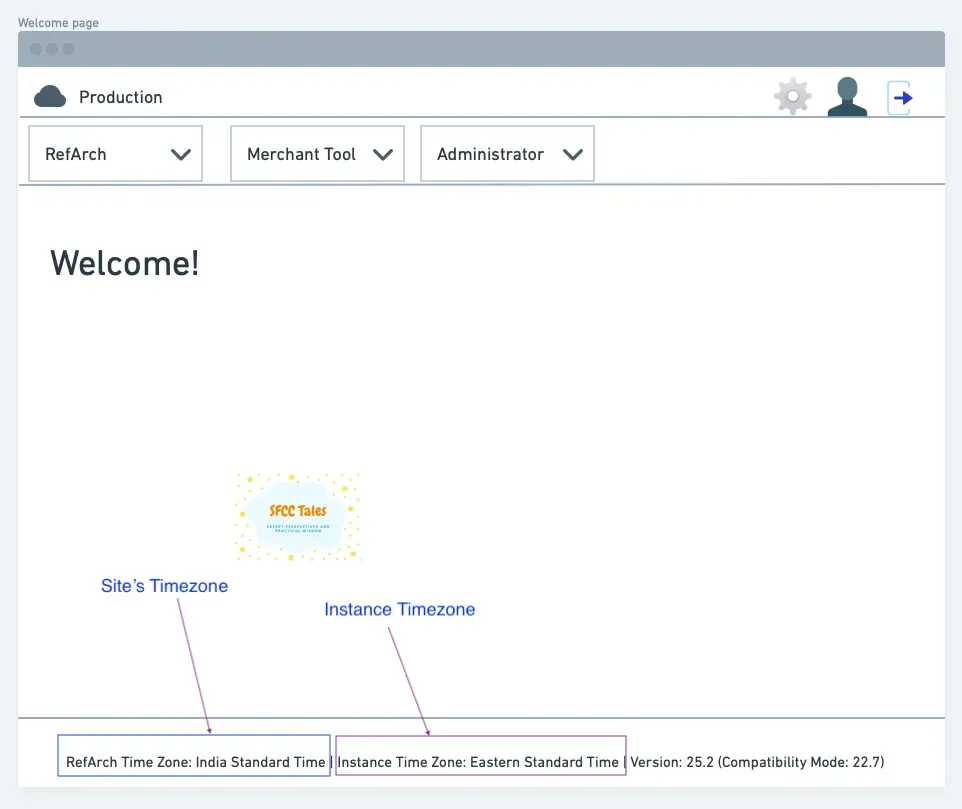Open the RefArch site selector dropdown
The height and width of the screenshot is (809, 962).
pyautogui.click(x=115, y=154)
